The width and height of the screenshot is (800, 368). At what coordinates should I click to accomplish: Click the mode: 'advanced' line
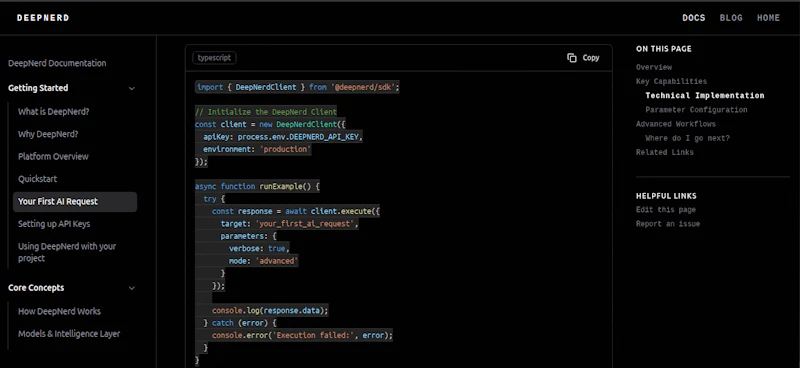[263, 261]
